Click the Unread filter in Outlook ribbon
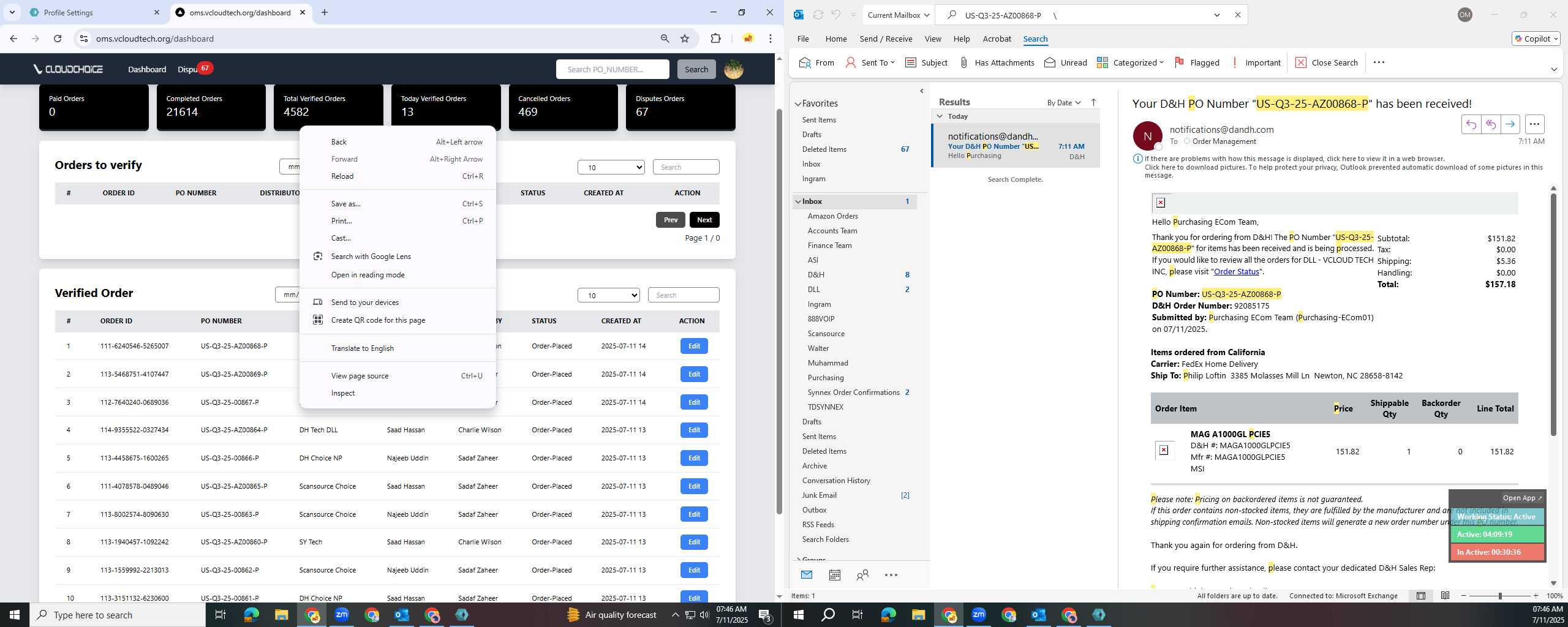This screenshot has height=627, width=1568. [1066, 62]
